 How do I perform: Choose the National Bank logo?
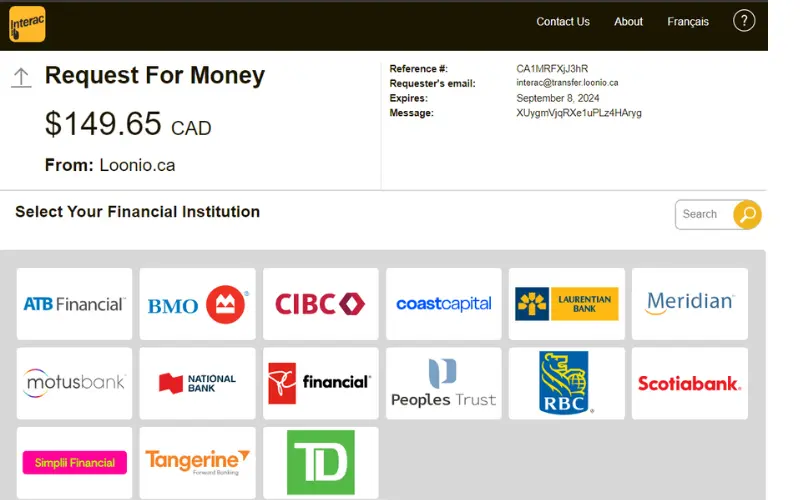(x=197, y=384)
